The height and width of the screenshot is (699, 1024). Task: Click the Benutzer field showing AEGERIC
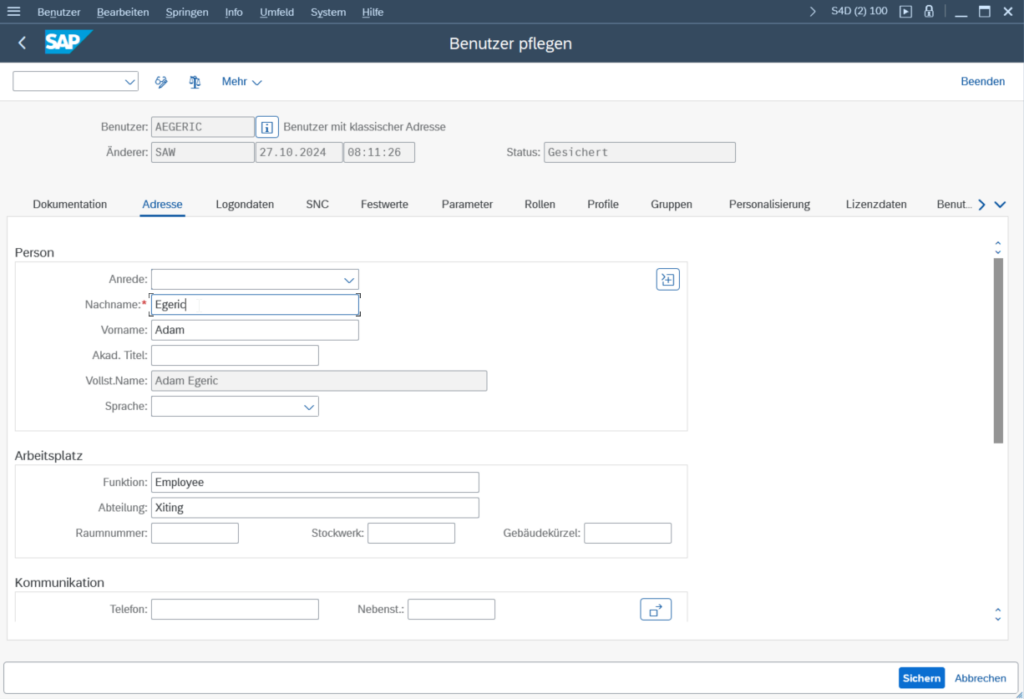[202, 127]
